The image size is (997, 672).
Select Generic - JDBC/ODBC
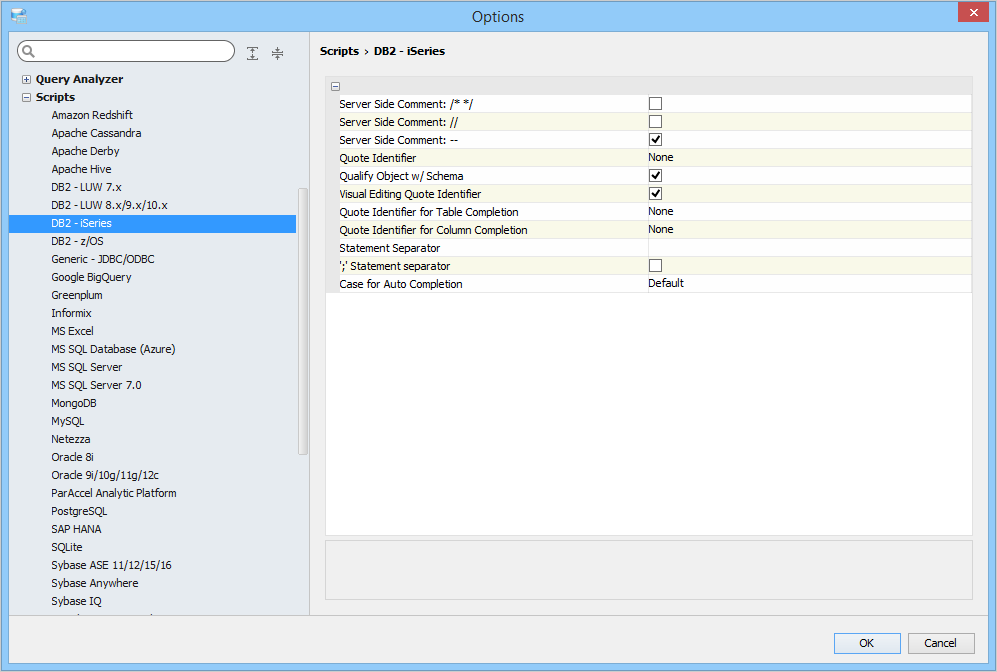click(103, 259)
